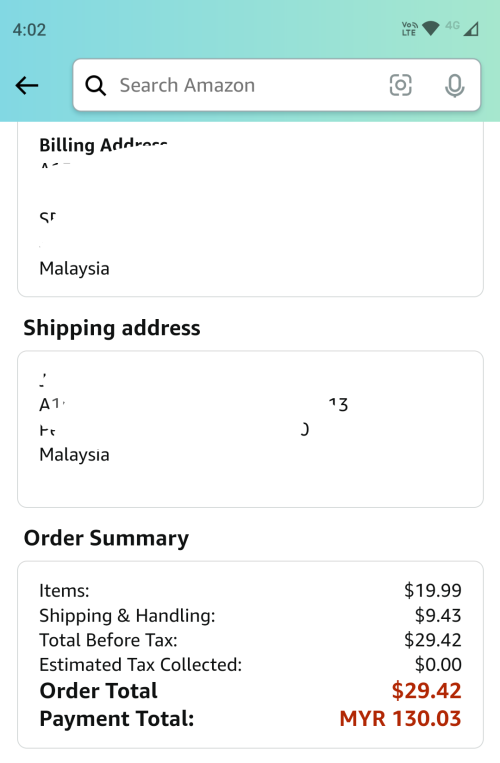Tap the microphone voice search icon
The width and height of the screenshot is (500, 763).
coord(455,86)
